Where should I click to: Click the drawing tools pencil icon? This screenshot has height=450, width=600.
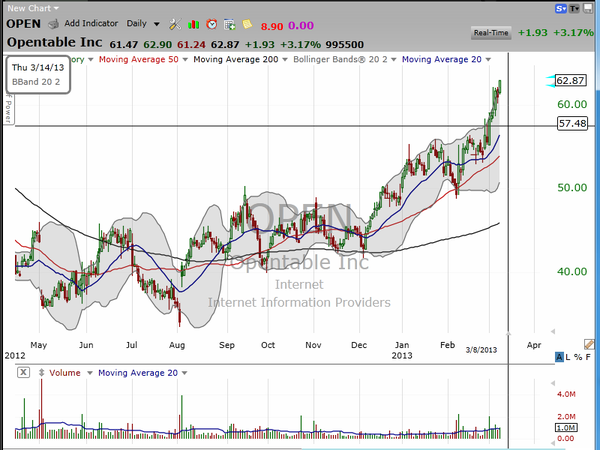[589, 344]
